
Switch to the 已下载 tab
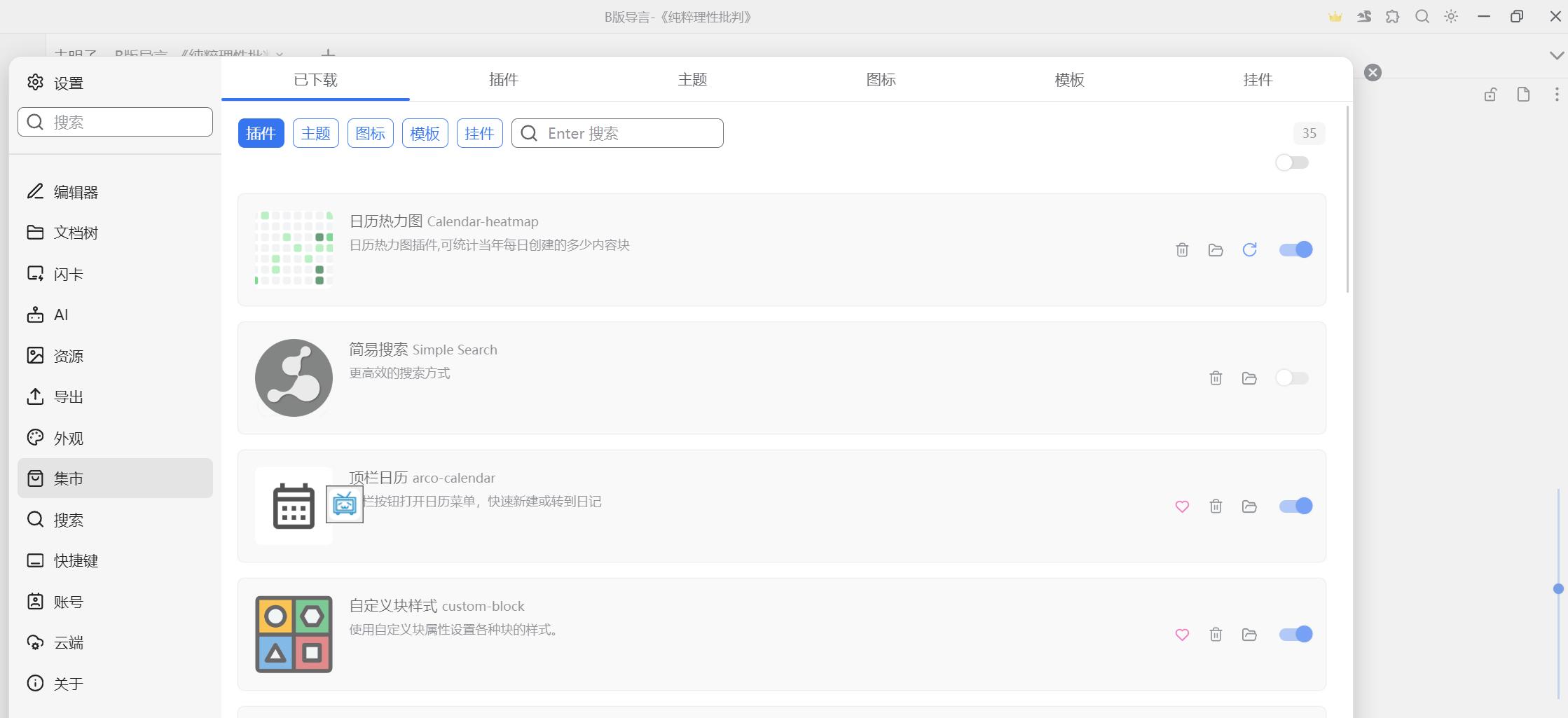coord(315,79)
